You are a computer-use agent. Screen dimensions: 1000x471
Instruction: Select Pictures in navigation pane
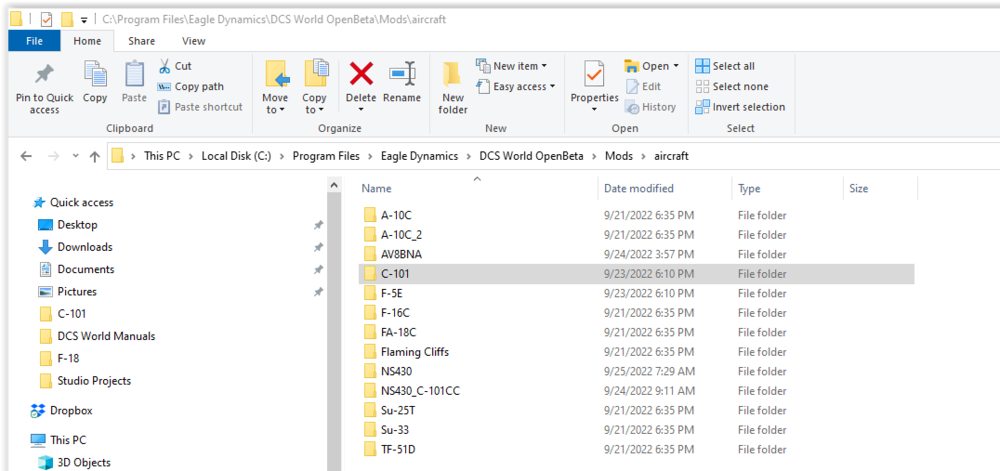[x=77, y=292]
